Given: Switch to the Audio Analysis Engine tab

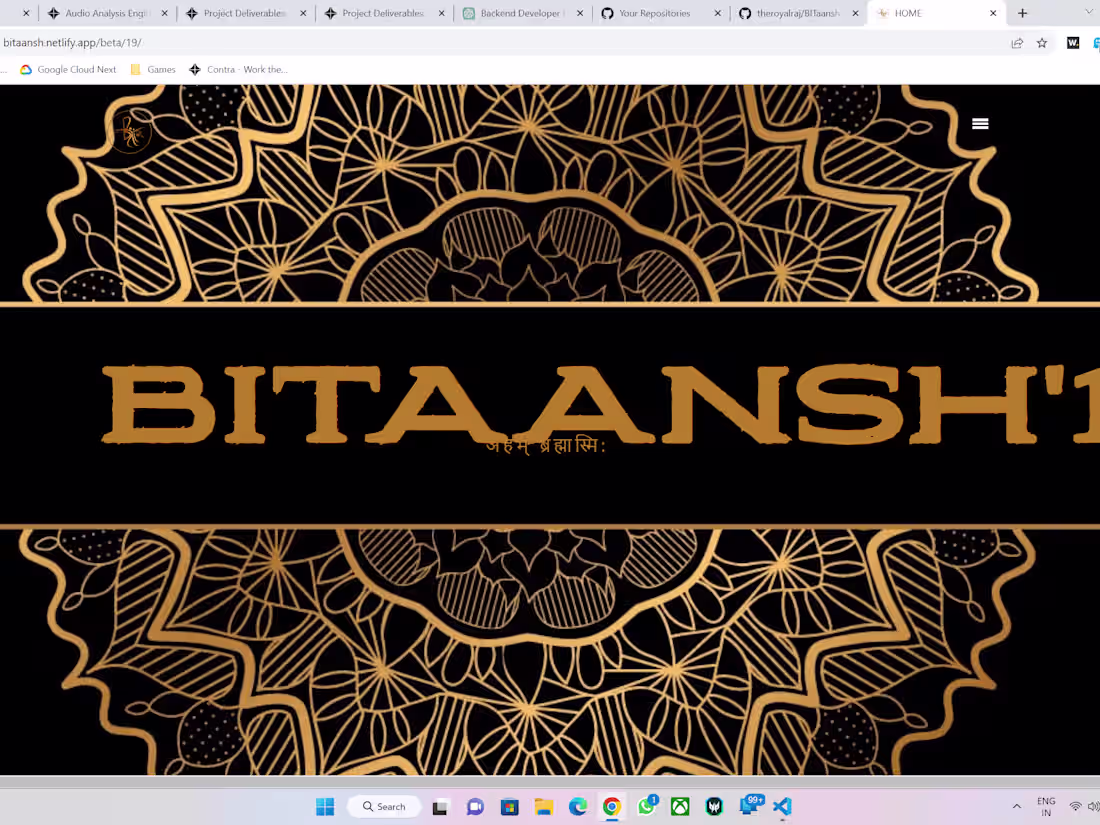Looking at the screenshot, I should click(107, 13).
